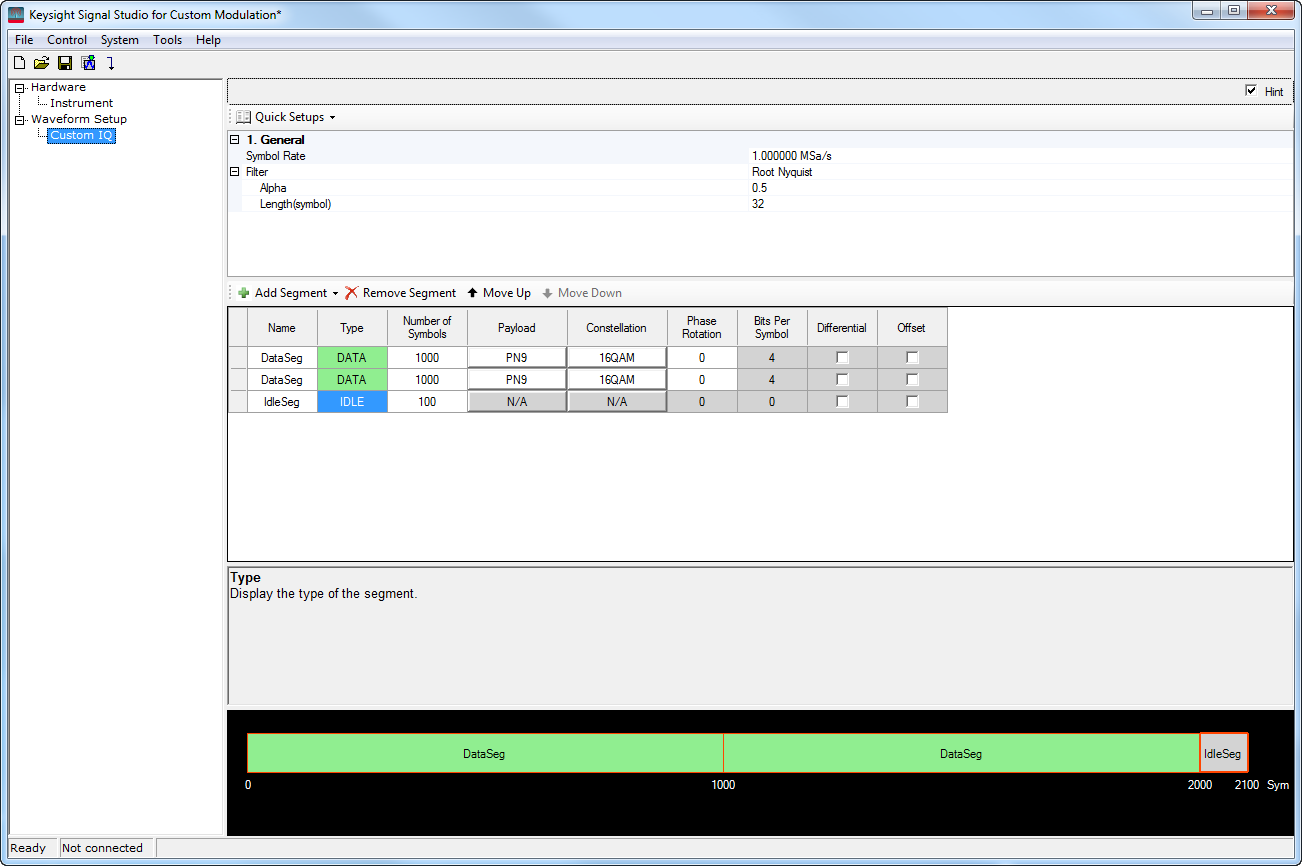Click the New file toolbar icon
This screenshot has height=866, width=1302.
[x=19, y=63]
